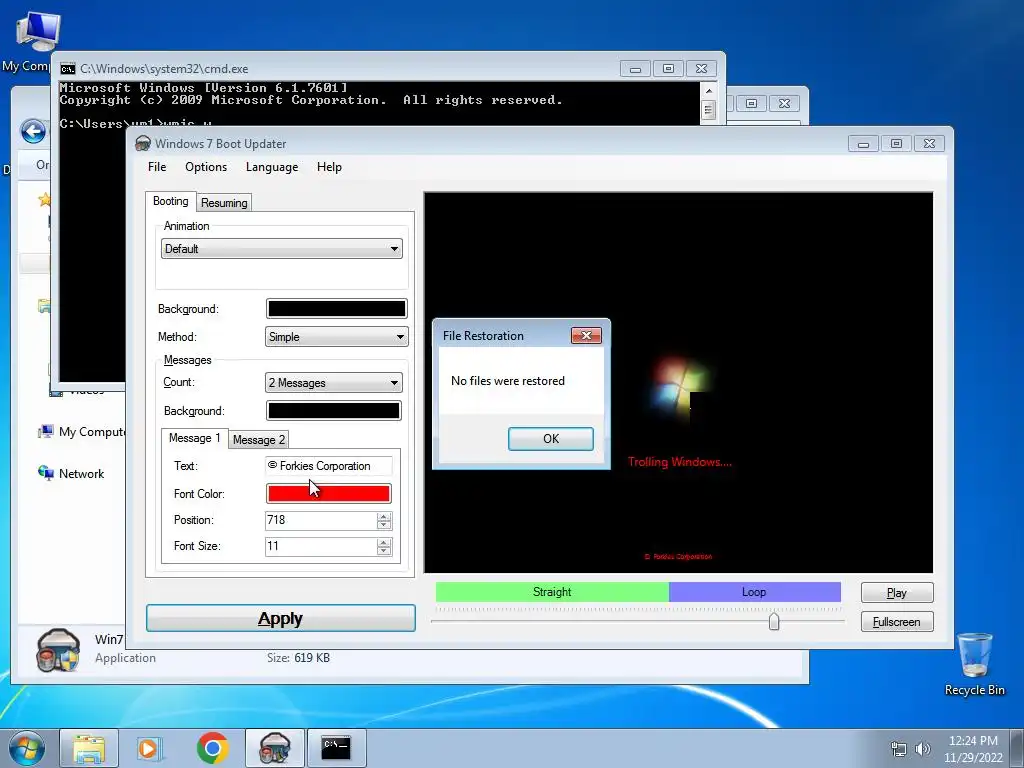Open the Method Simple dropdown
This screenshot has height=768, width=1024.
tap(336, 337)
